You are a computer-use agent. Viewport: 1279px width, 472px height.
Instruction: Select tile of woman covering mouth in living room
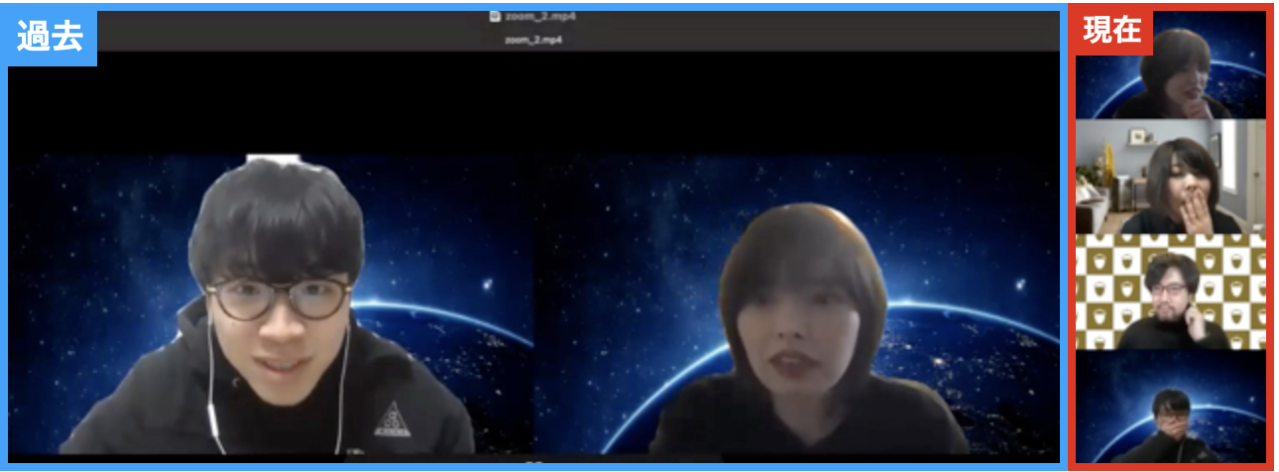1171,177
